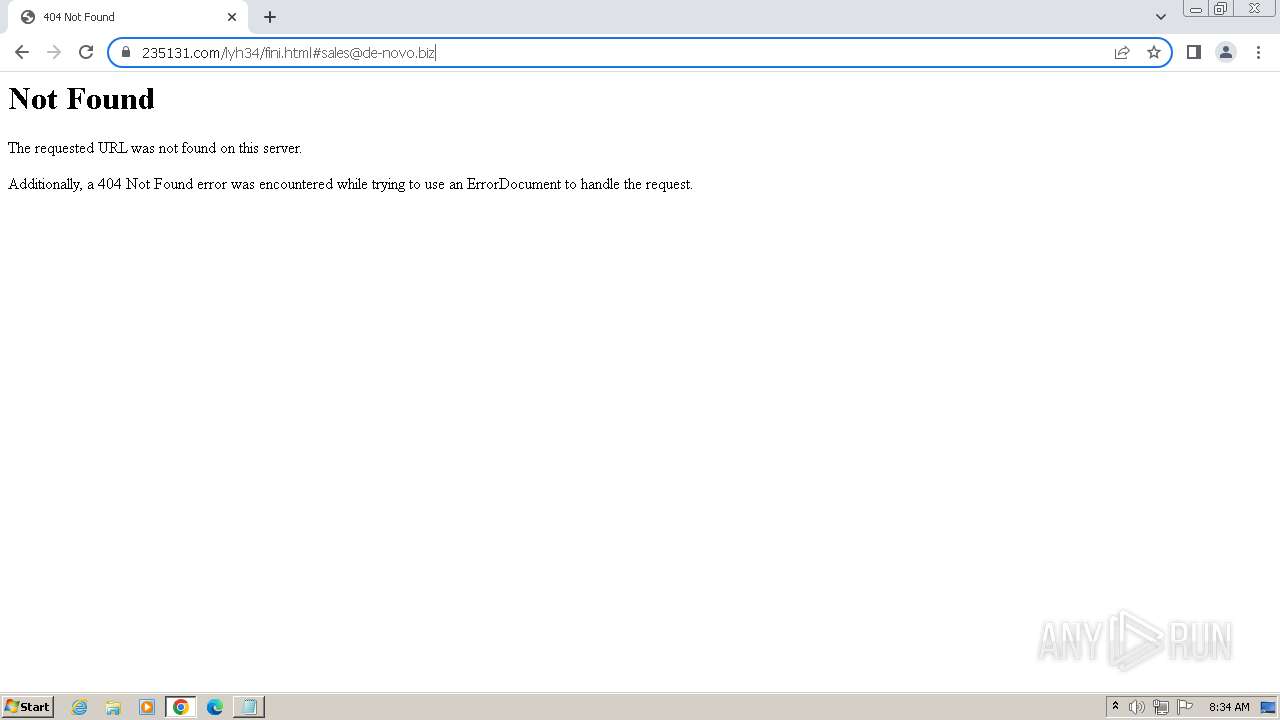
Task: Open the notepad taskbar item
Action: pyautogui.click(x=249, y=707)
